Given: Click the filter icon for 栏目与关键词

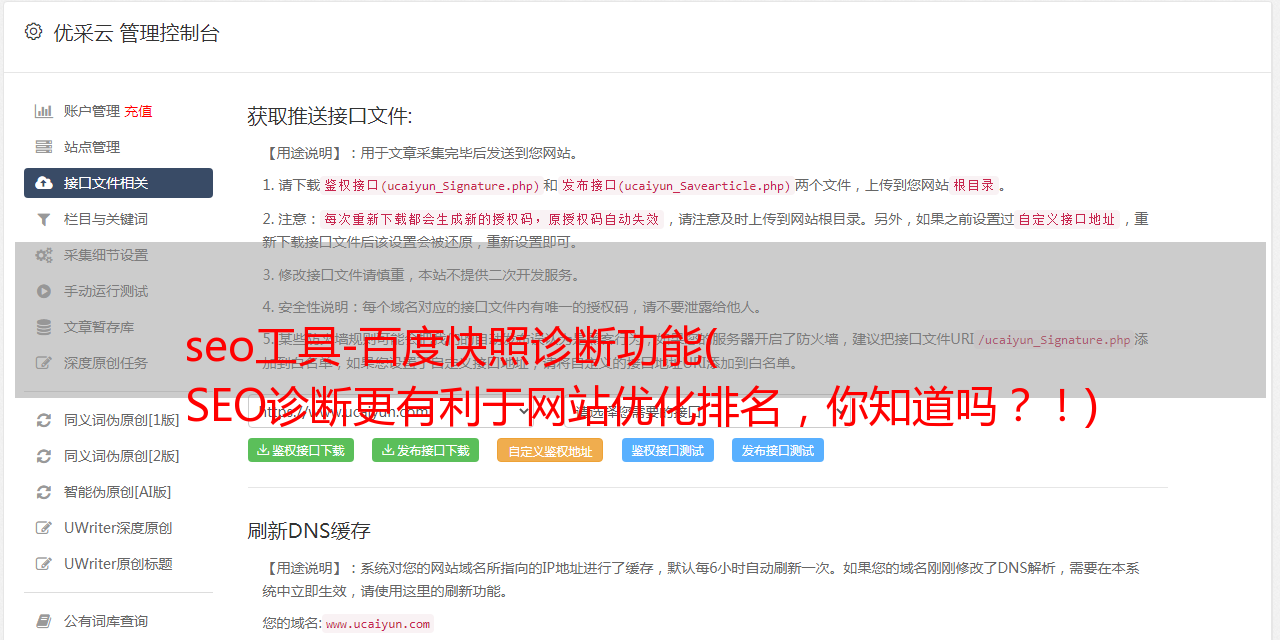Looking at the screenshot, I should 44,219.
